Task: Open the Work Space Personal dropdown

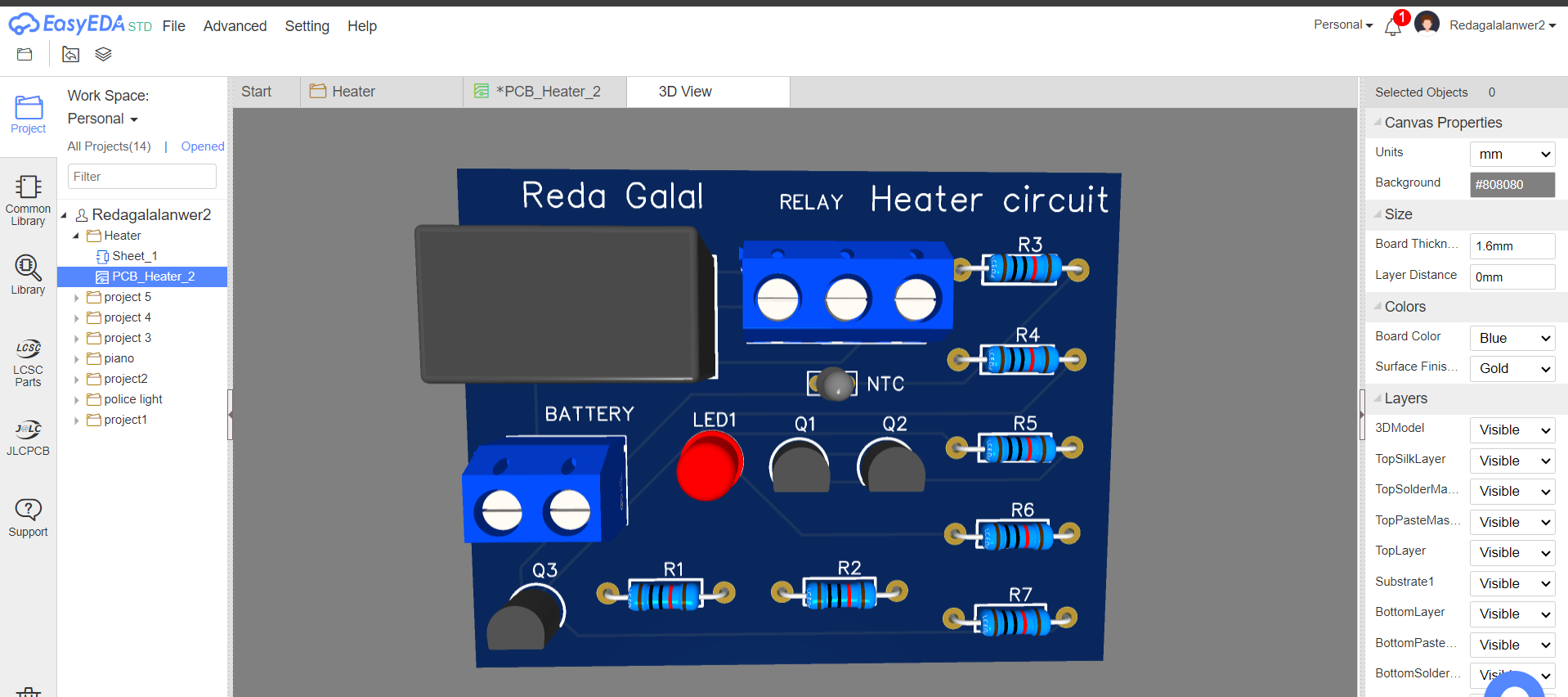Action: [103, 119]
